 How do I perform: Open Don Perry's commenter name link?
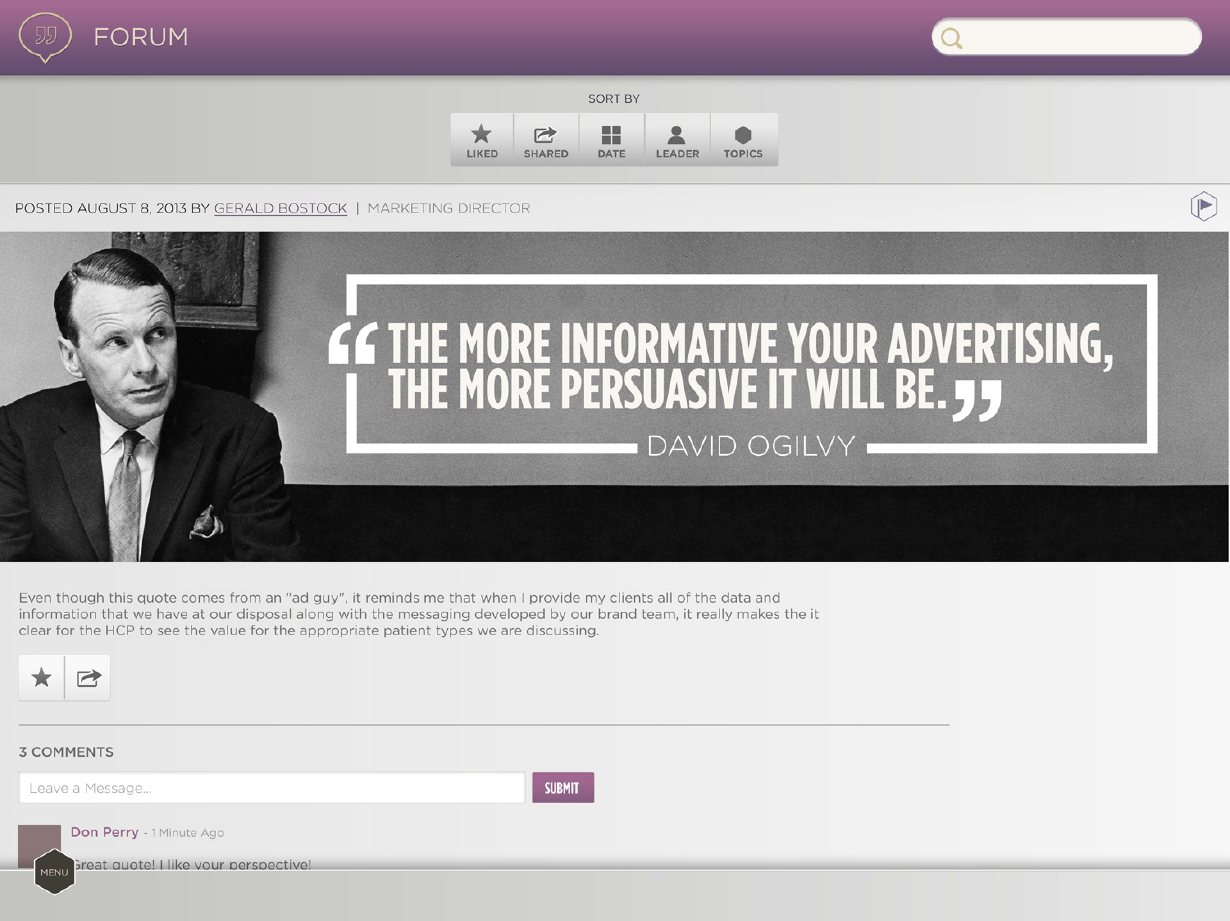tap(104, 832)
